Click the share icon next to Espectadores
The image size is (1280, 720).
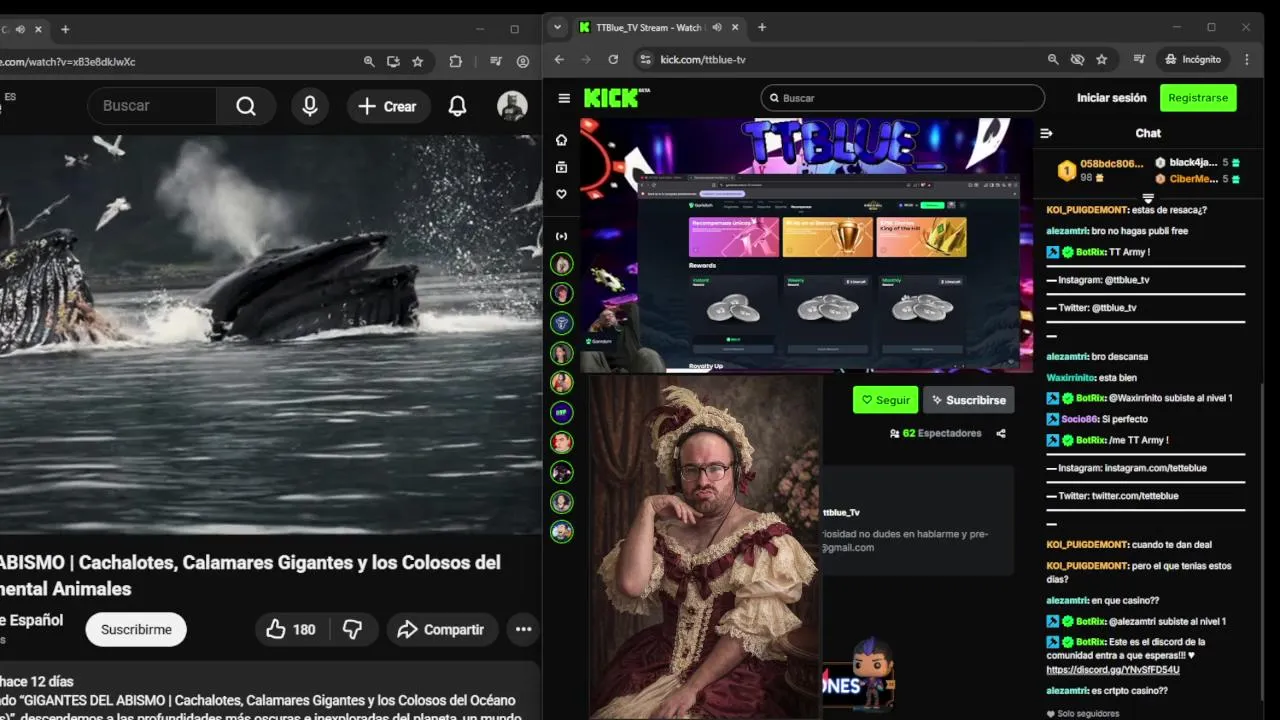tap(1001, 433)
